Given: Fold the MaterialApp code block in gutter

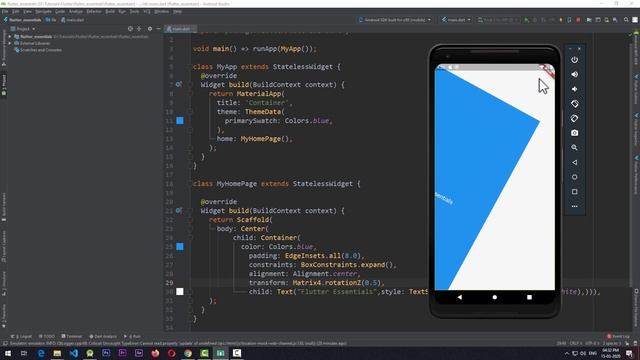Looking at the screenshot, I should point(190,93).
